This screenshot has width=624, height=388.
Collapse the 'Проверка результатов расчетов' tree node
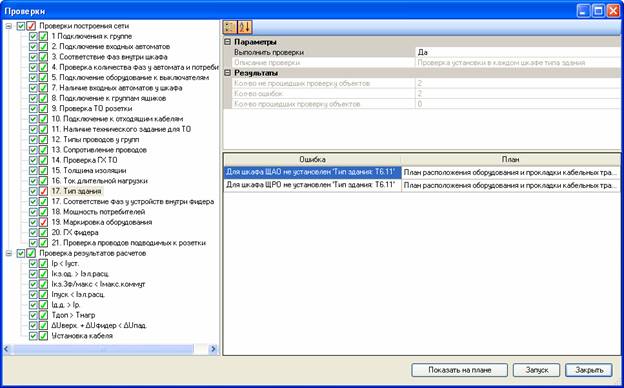(x=8, y=253)
